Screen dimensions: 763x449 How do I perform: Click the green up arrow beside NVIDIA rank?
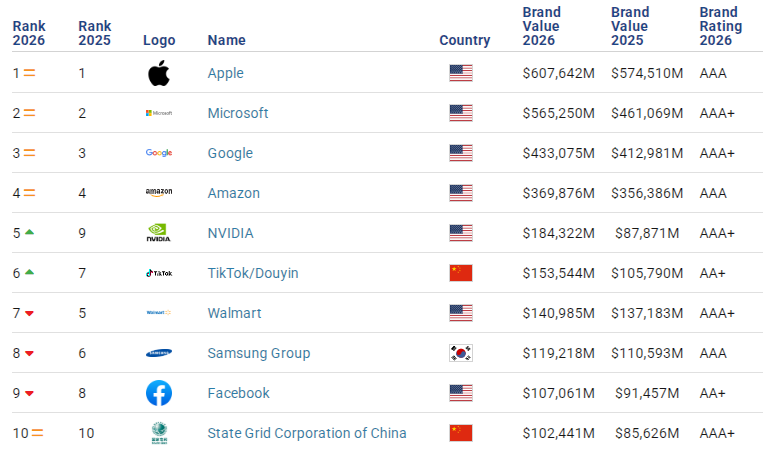[x=29, y=233]
